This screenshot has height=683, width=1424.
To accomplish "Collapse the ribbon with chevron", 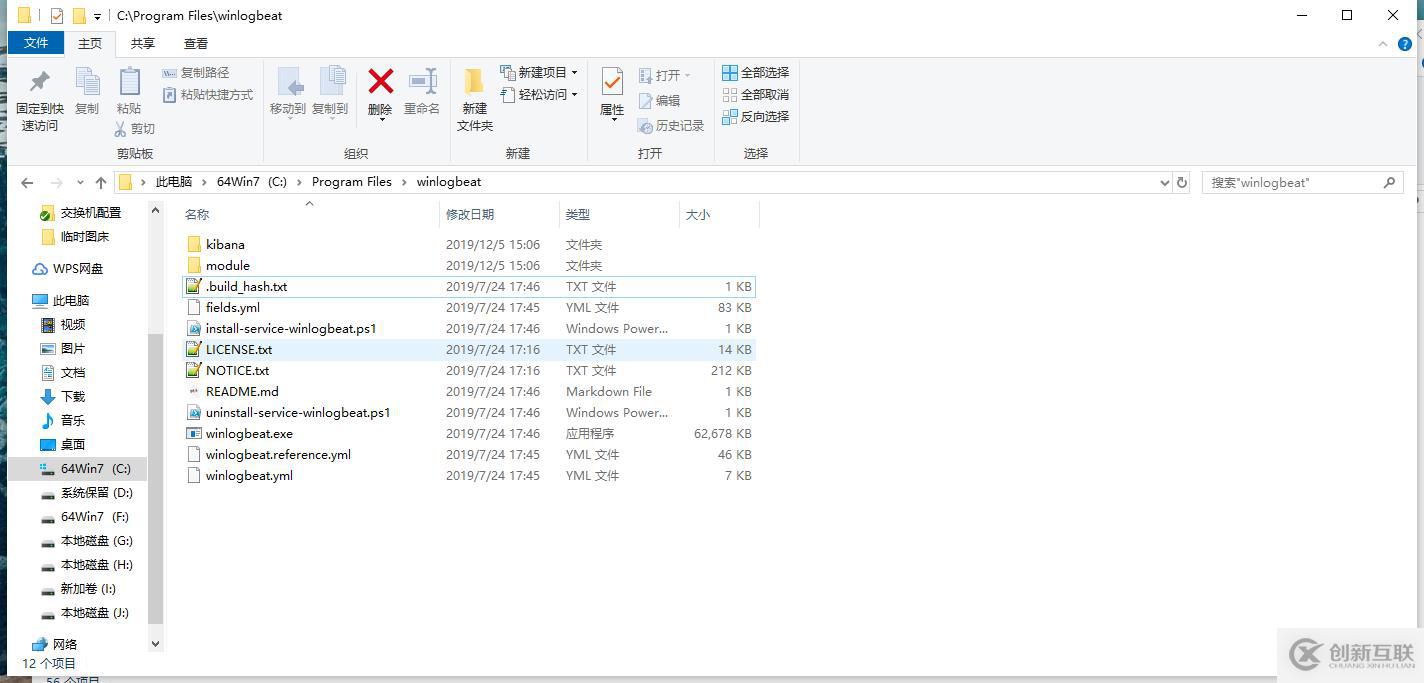I will coord(1384,44).
